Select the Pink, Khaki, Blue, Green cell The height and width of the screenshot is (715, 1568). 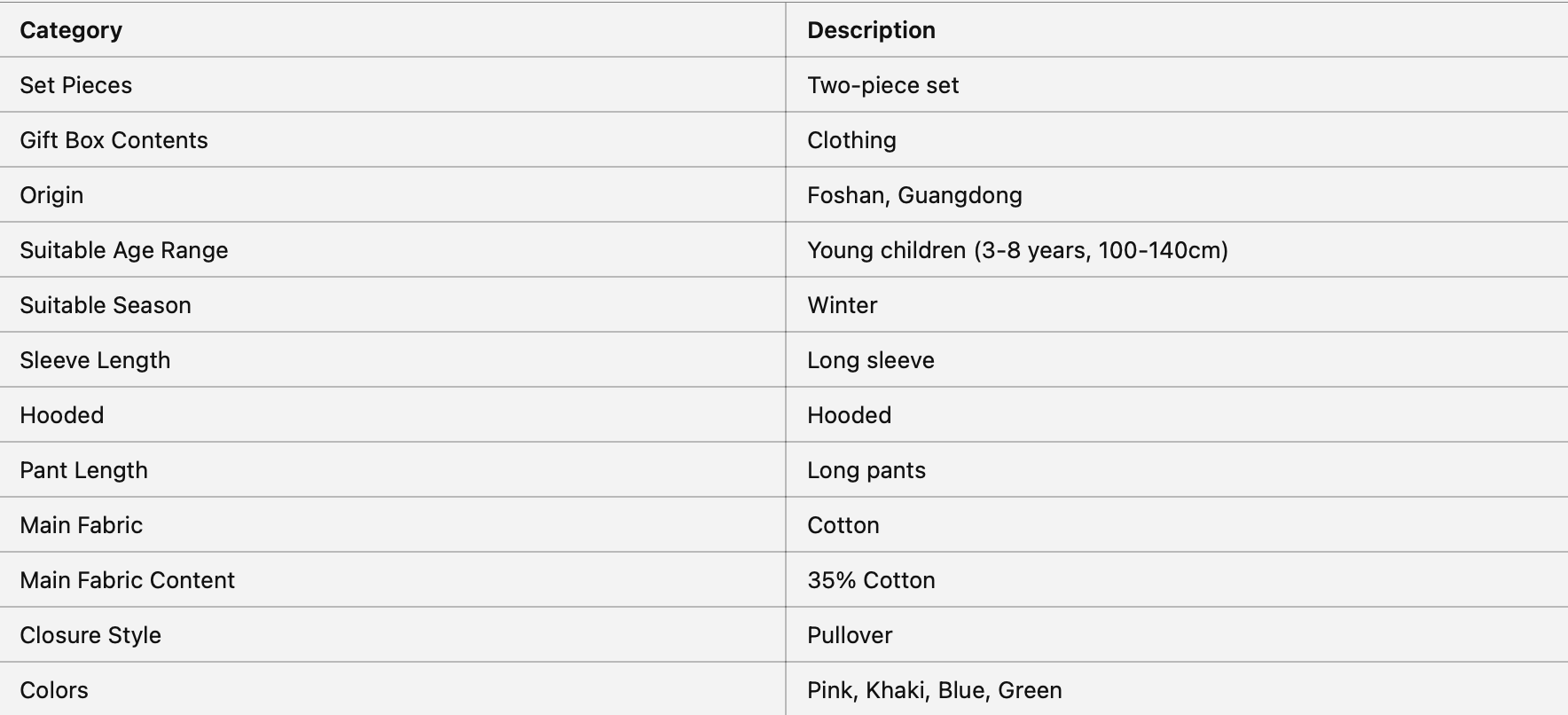(x=934, y=690)
